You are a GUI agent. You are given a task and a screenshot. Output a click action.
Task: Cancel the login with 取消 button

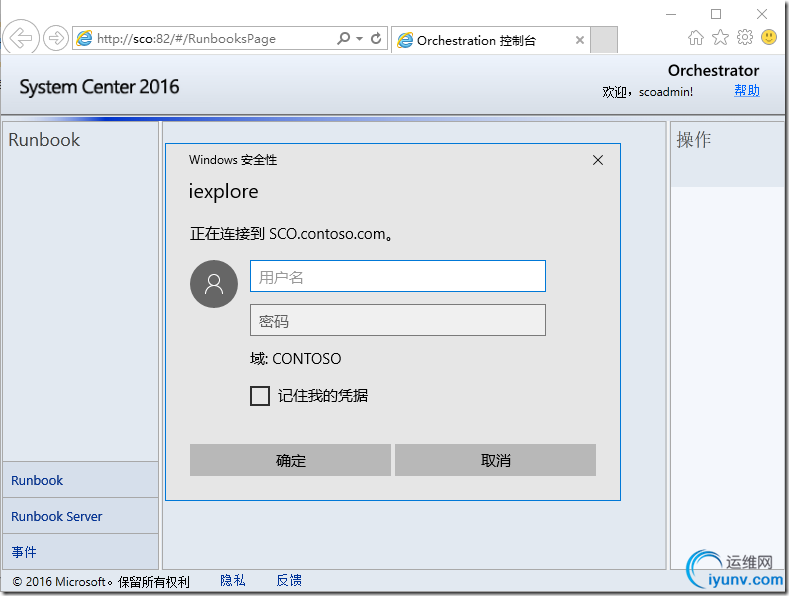click(x=495, y=460)
